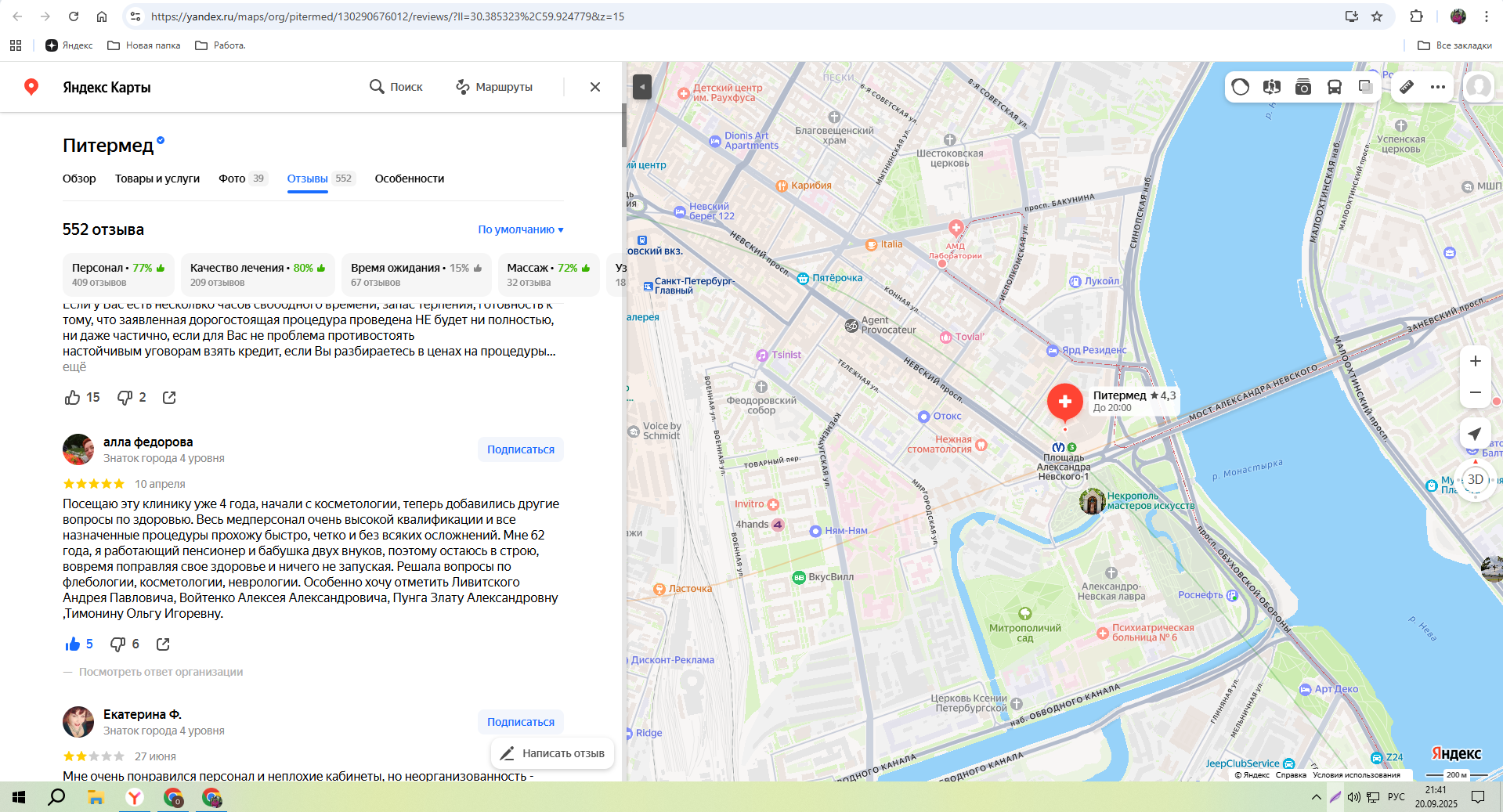
Task: Subscribe to Екатерина Ф.
Action: (x=520, y=722)
